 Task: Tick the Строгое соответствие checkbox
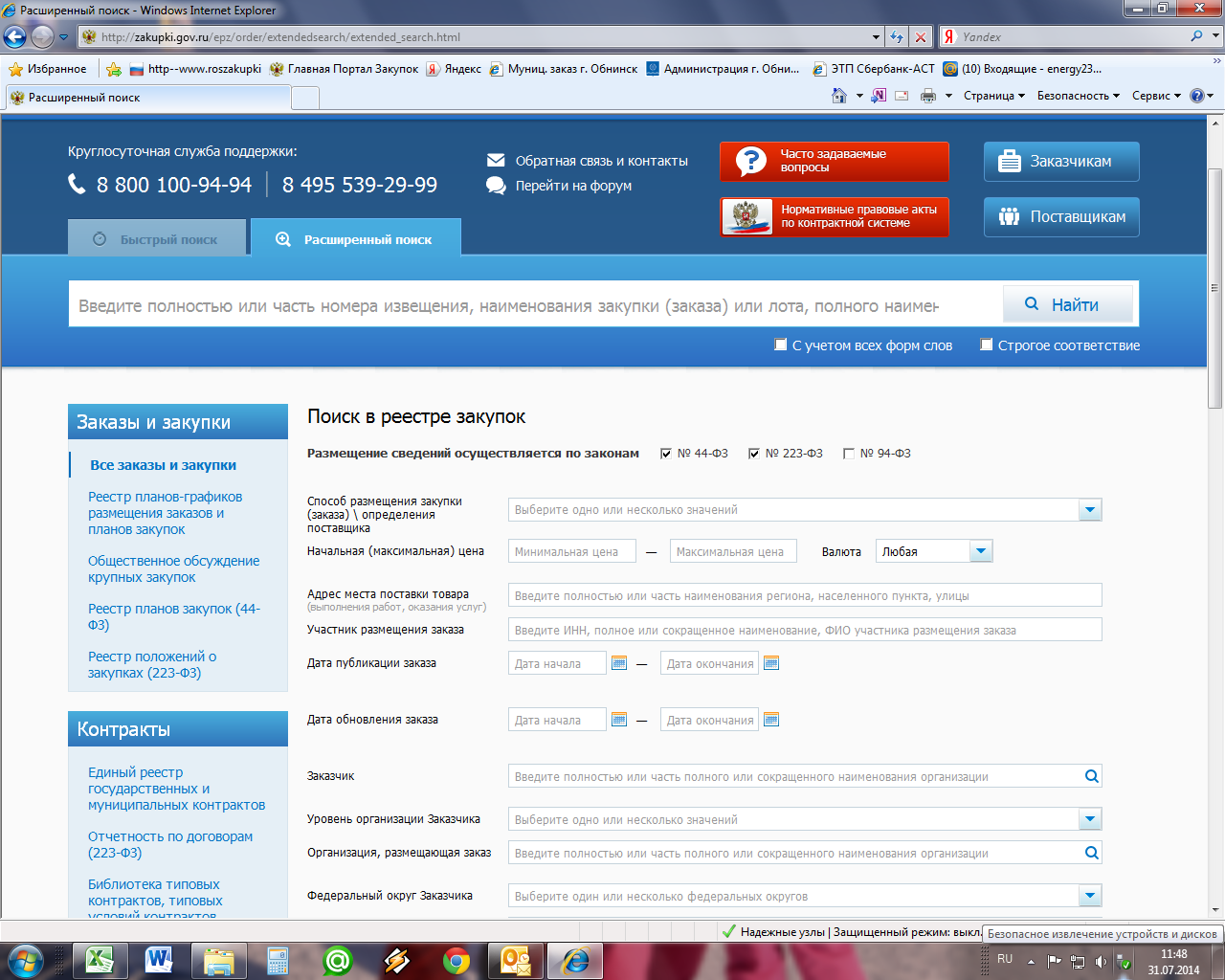pyautogui.click(x=987, y=345)
